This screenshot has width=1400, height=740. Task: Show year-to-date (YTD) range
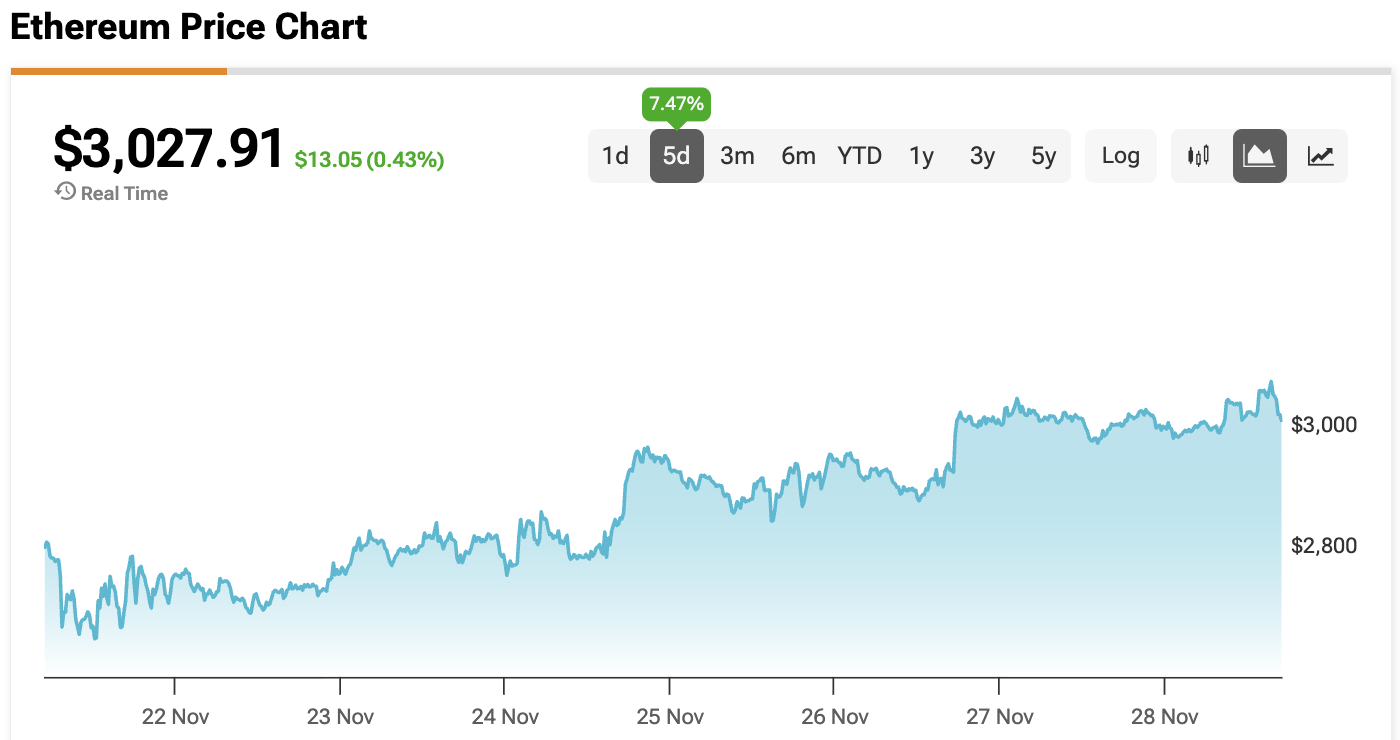coord(860,156)
